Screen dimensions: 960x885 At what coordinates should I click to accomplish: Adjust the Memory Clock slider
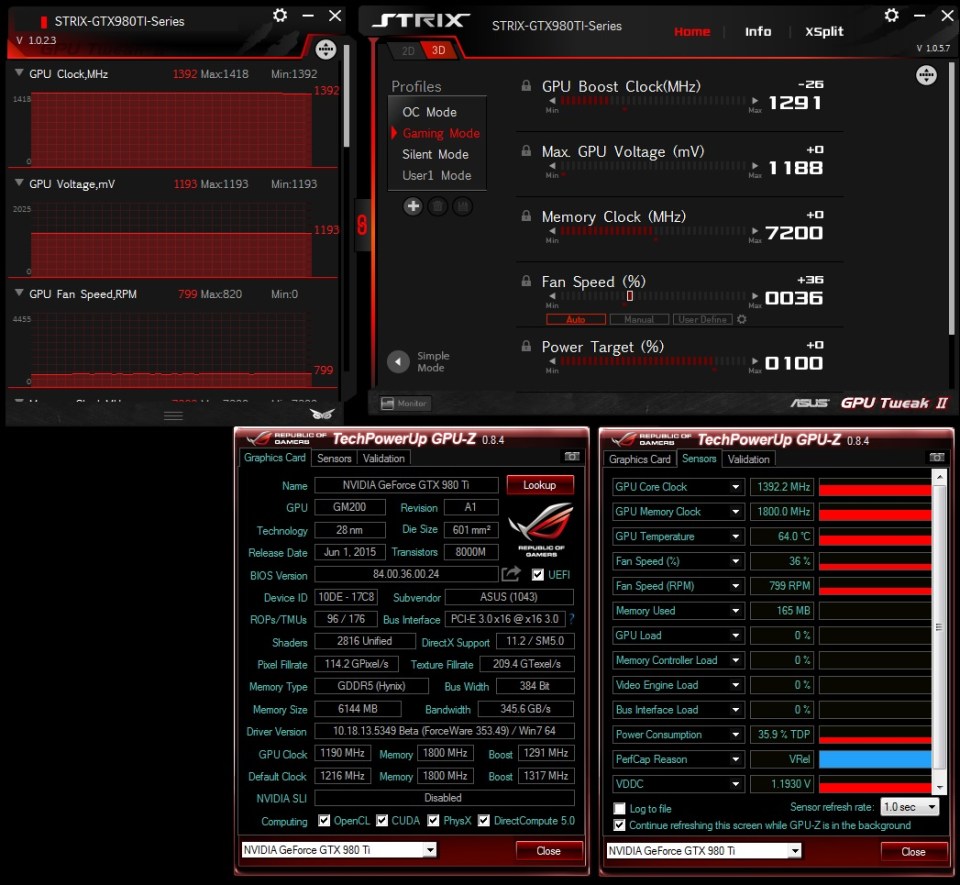[x=653, y=231]
